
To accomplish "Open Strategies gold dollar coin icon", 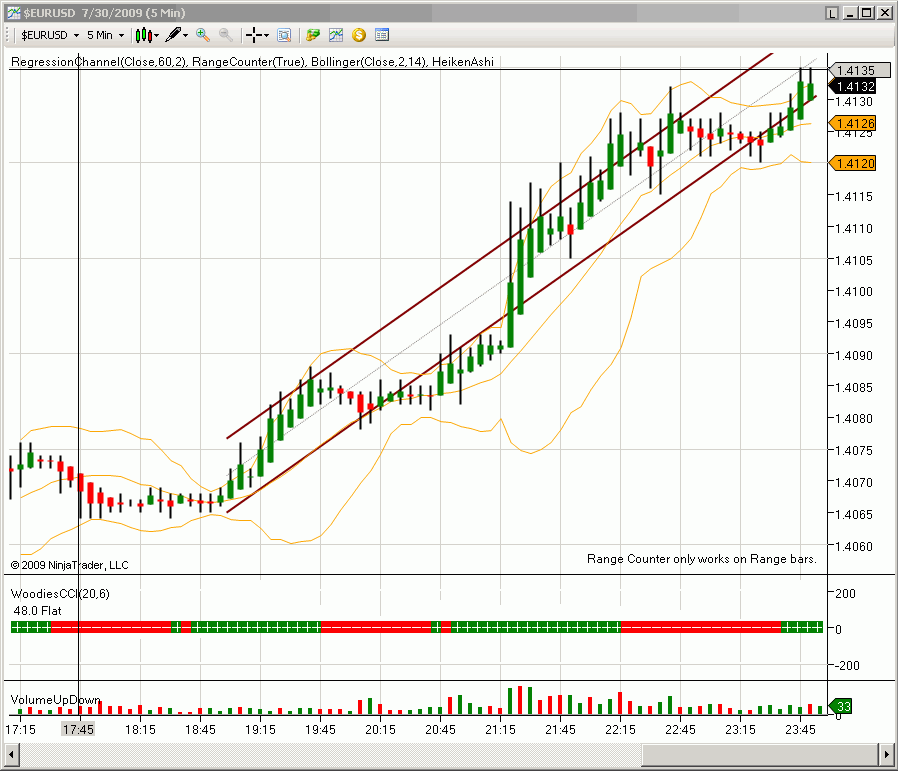I will (x=359, y=36).
